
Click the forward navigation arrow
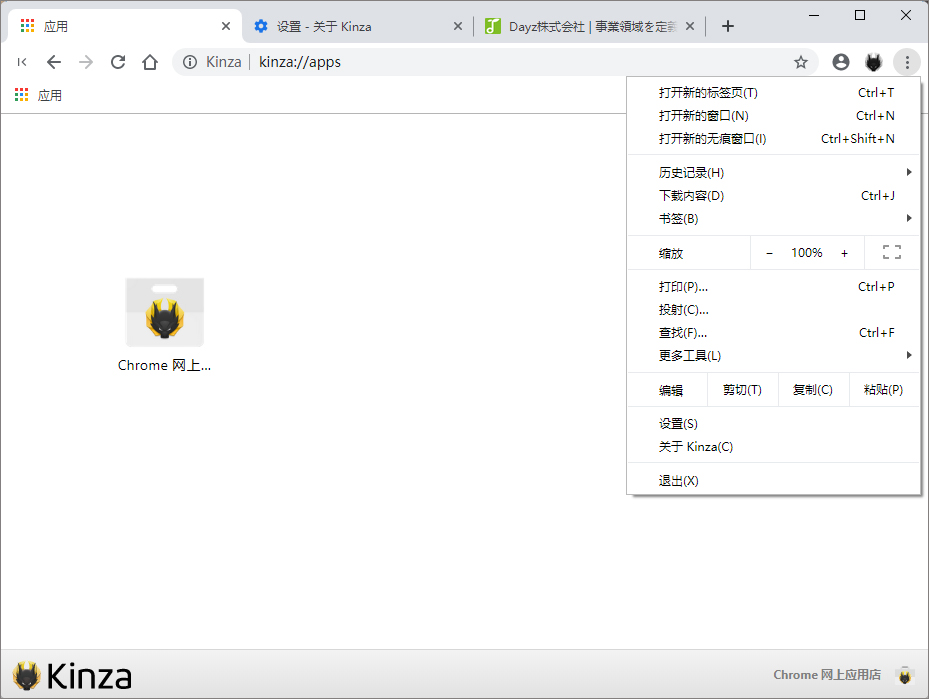tap(86, 62)
